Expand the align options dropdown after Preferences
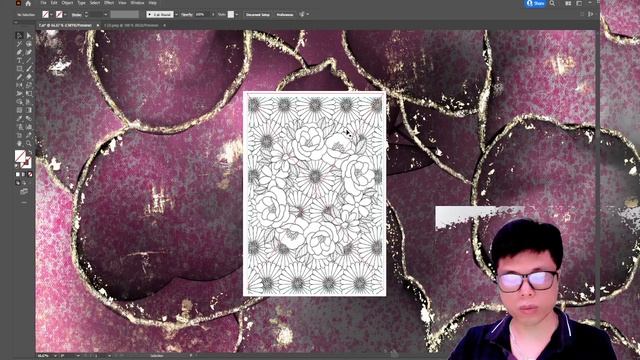Viewport: 640px width, 360px height. [307, 15]
